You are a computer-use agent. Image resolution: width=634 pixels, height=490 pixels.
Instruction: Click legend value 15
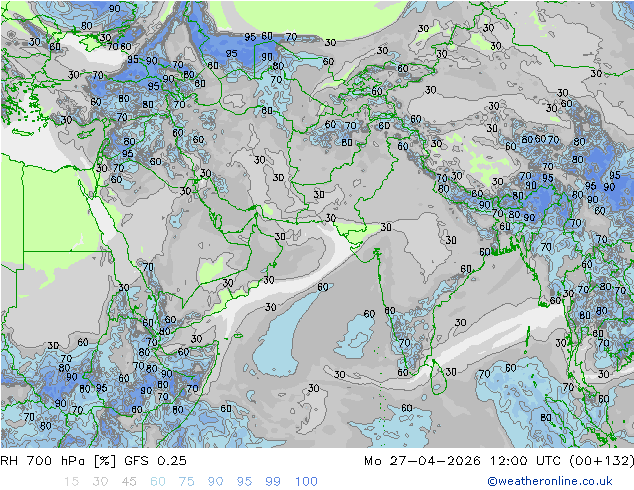click(x=71, y=482)
